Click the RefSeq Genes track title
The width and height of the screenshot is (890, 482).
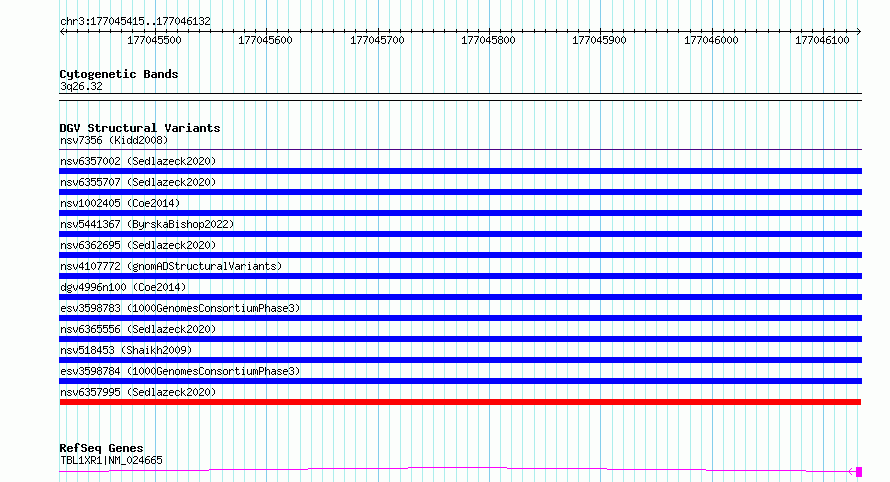(101, 448)
